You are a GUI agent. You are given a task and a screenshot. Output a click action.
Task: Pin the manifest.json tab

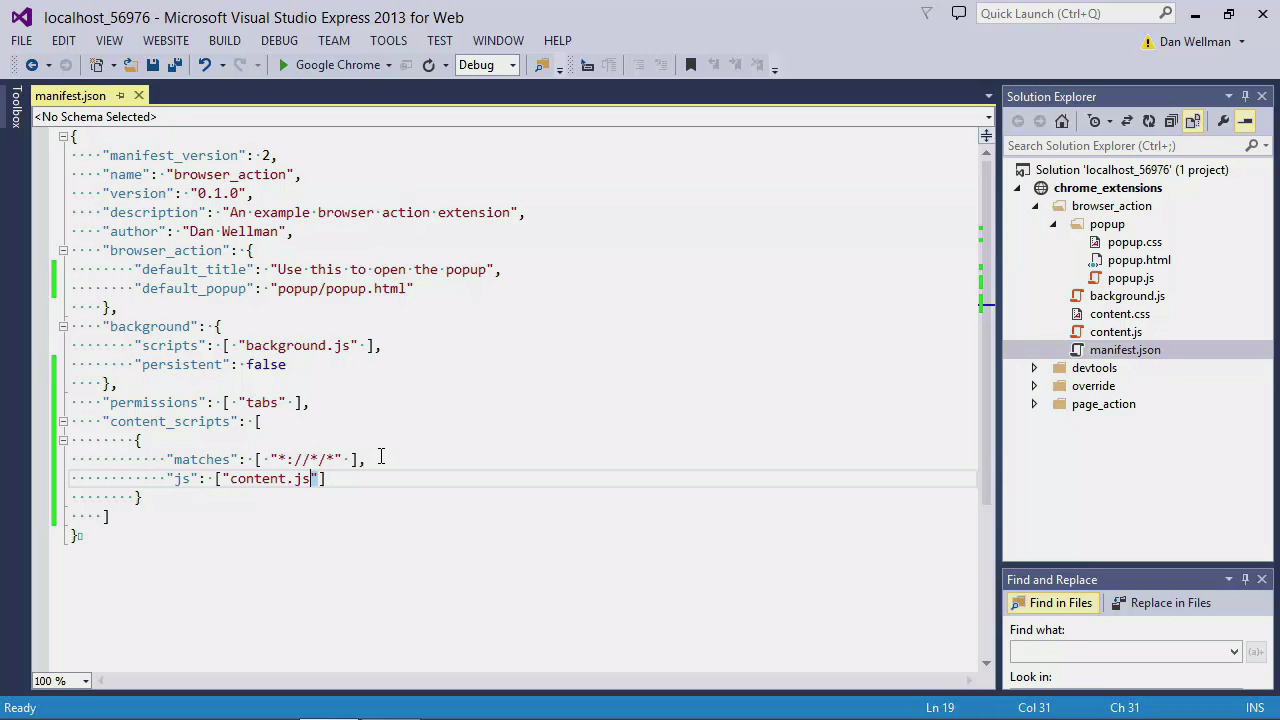120,95
